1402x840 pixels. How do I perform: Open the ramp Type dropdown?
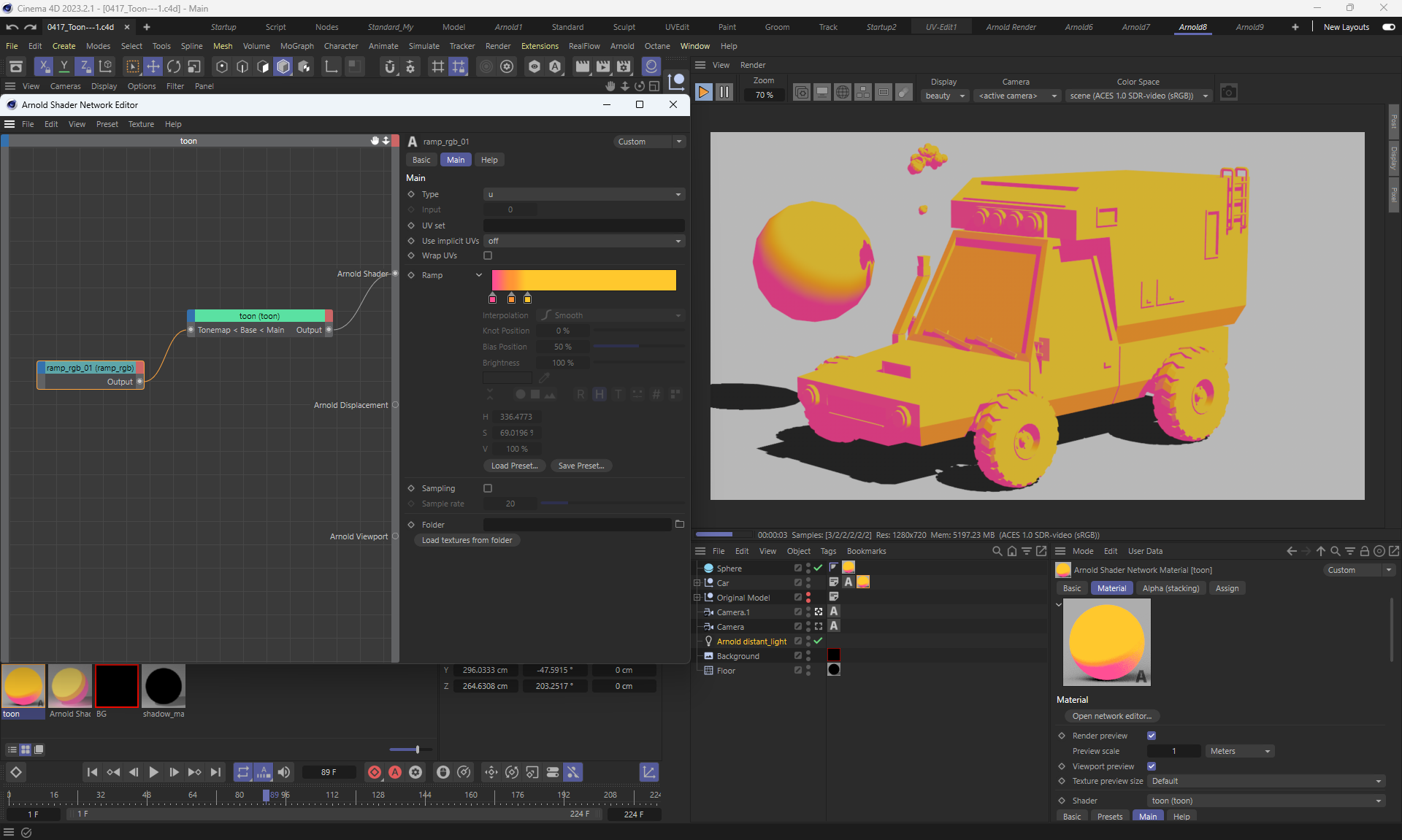tap(584, 194)
